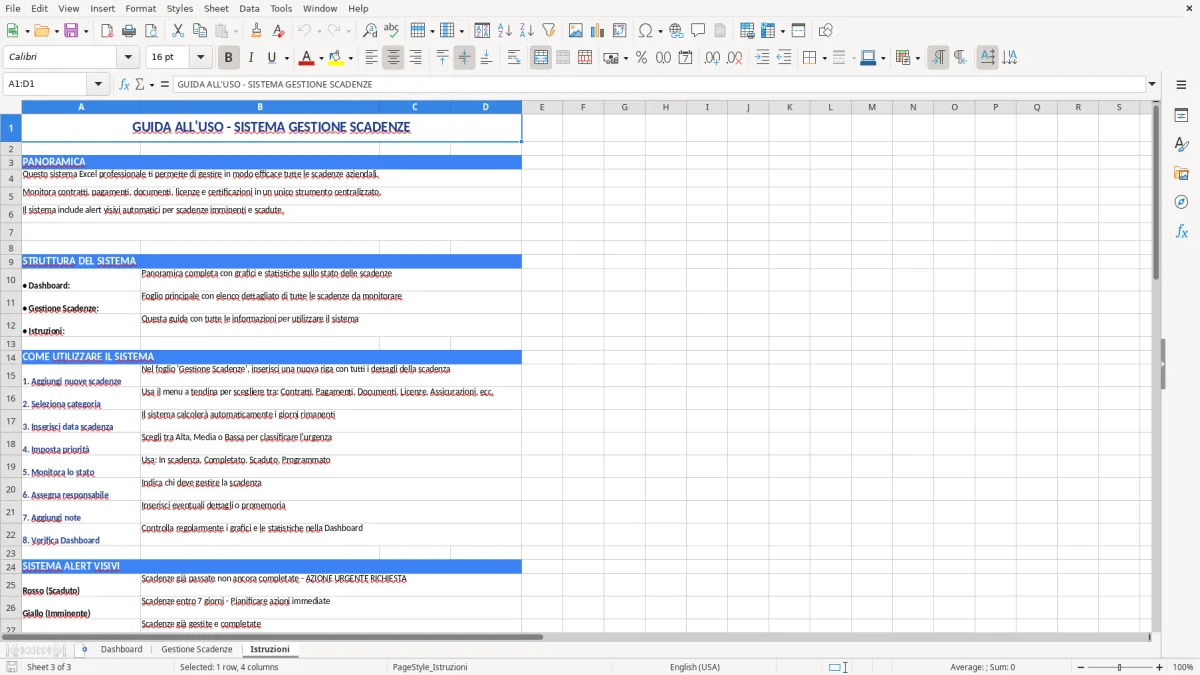Open sidebar Gallery icon
The width and height of the screenshot is (1200, 675).
(x=1181, y=173)
